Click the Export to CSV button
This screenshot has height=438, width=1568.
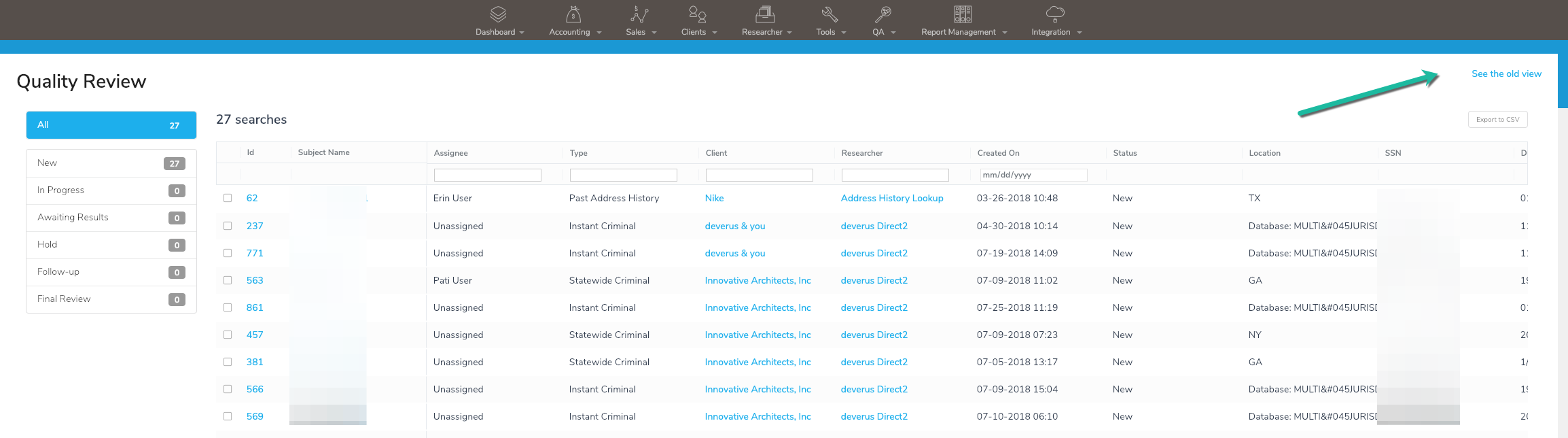[x=1497, y=120]
